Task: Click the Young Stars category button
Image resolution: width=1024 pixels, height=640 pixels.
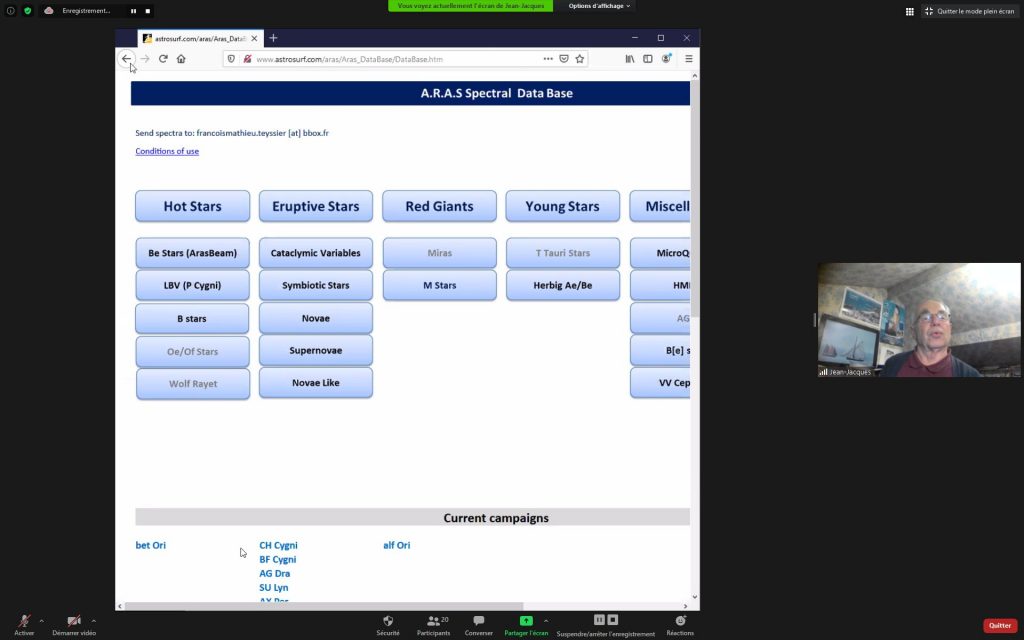Action: click(562, 206)
